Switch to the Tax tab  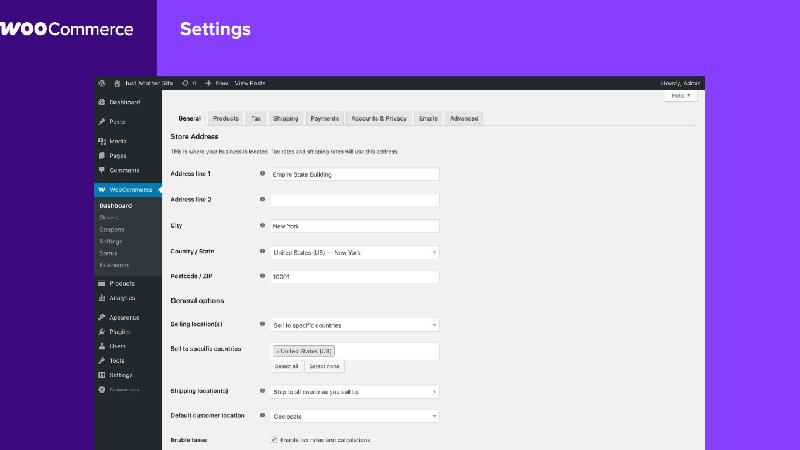tap(256, 118)
